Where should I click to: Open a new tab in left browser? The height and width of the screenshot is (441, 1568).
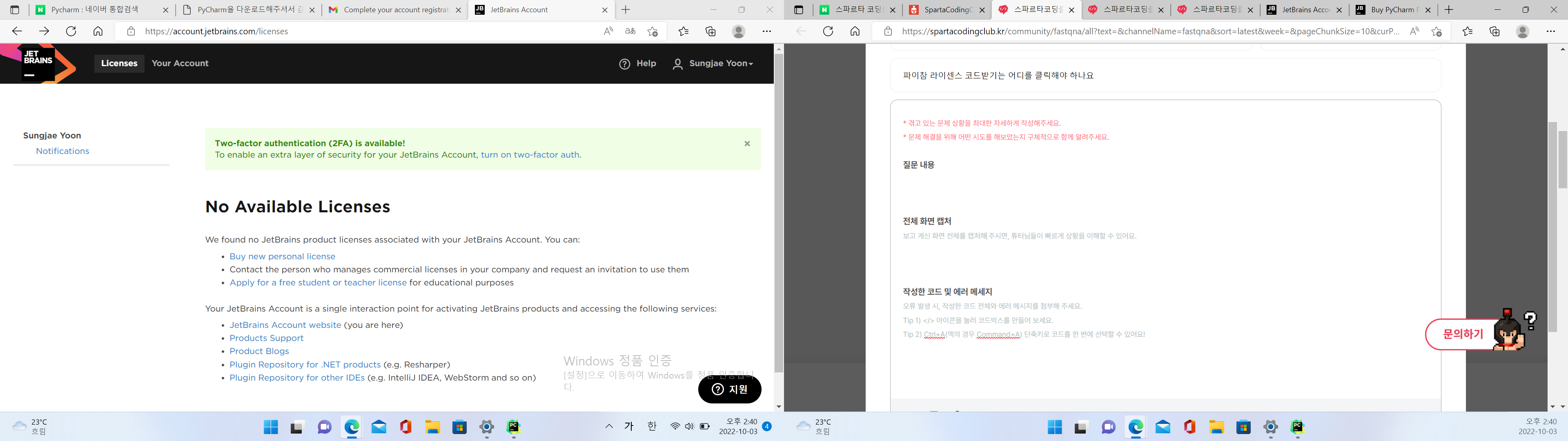(x=626, y=10)
